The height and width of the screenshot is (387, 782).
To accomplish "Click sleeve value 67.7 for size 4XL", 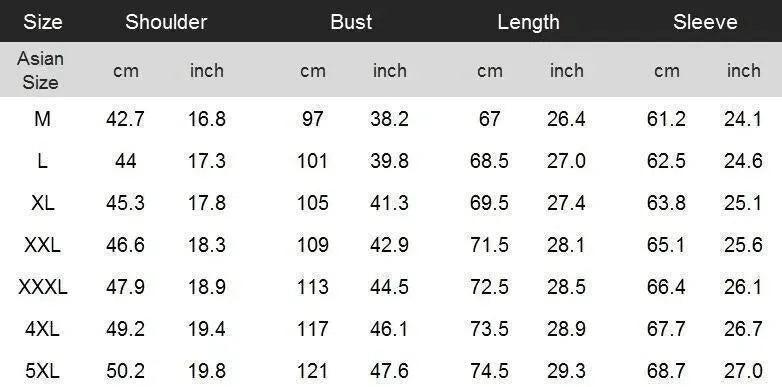I will [x=666, y=329].
